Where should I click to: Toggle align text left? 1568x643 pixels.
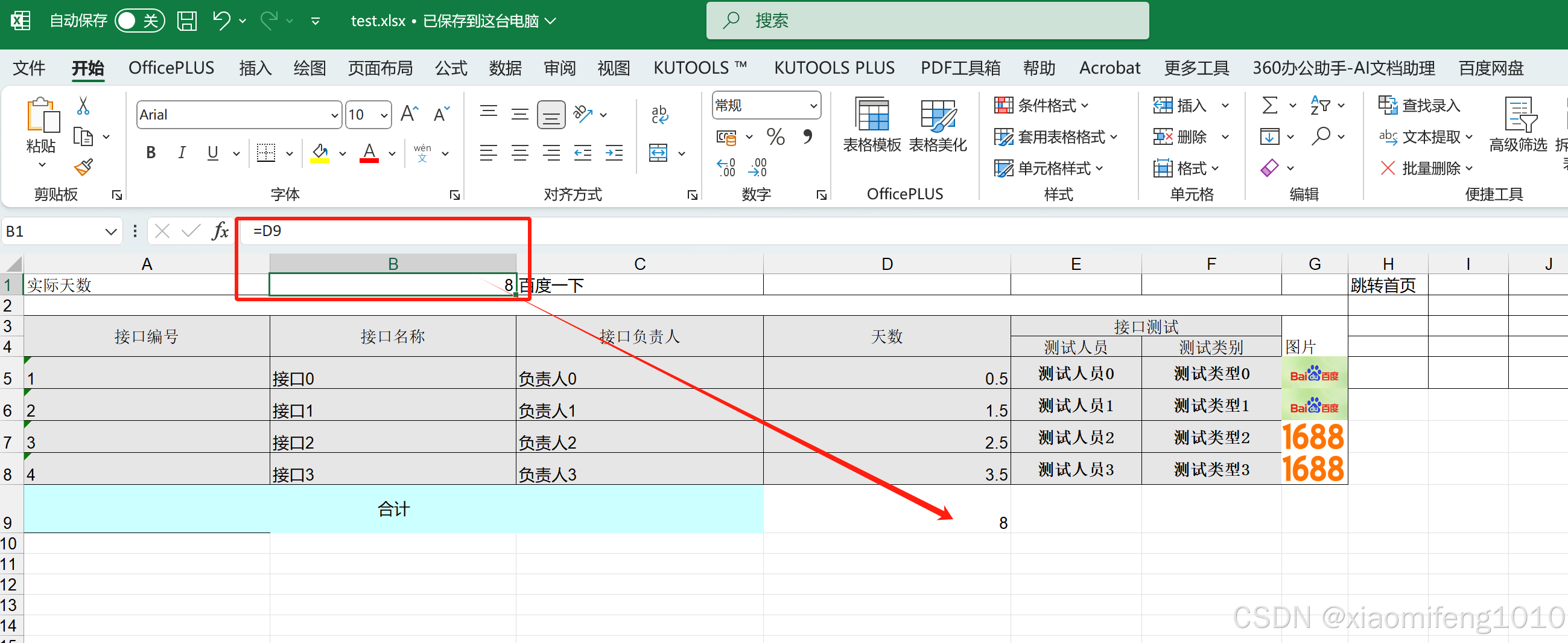[488, 152]
